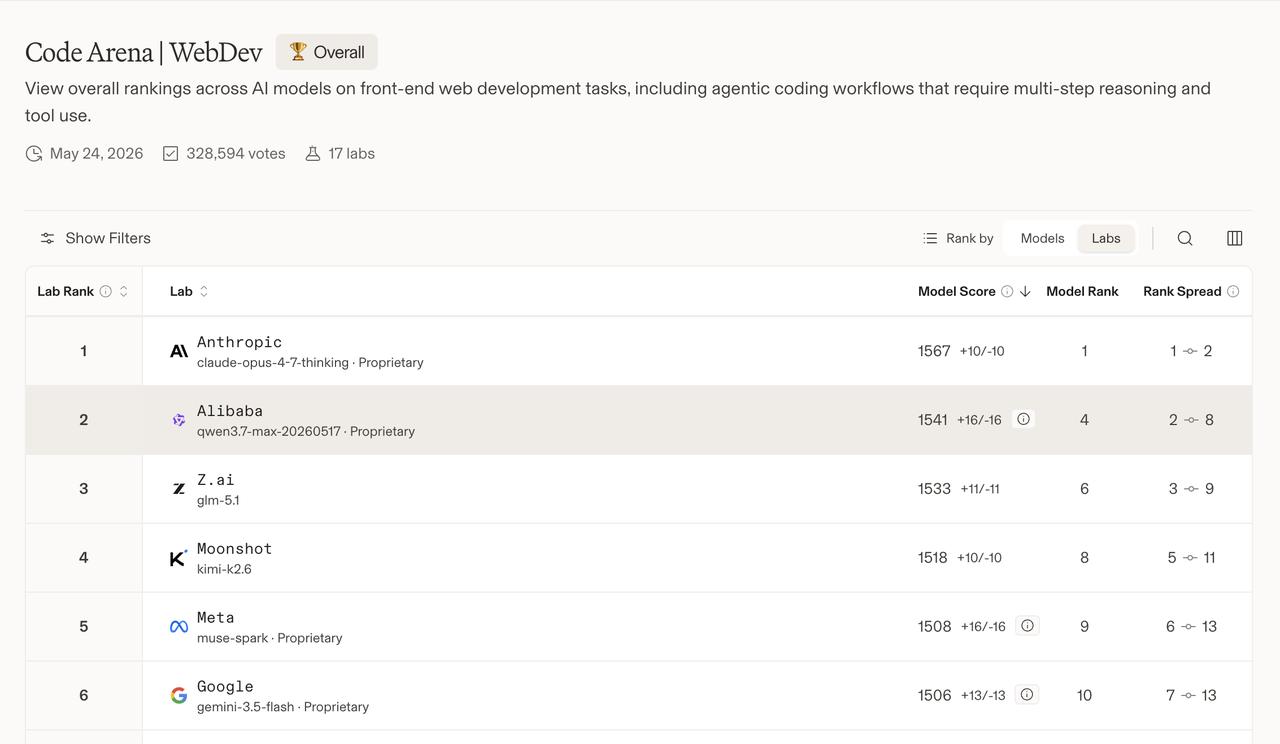This screenshot has height=744, width=1280.
Task: Expand the Show Filters panel
Action: pos(96,238)
